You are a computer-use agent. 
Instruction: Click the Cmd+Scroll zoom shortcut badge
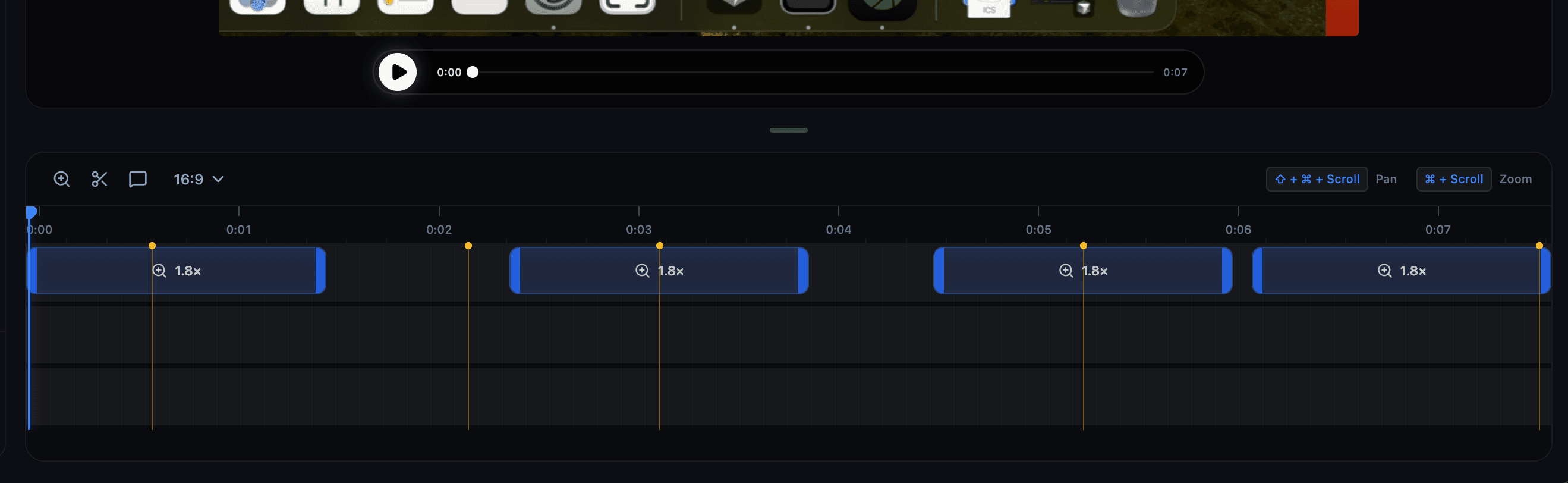point(1453,179)
